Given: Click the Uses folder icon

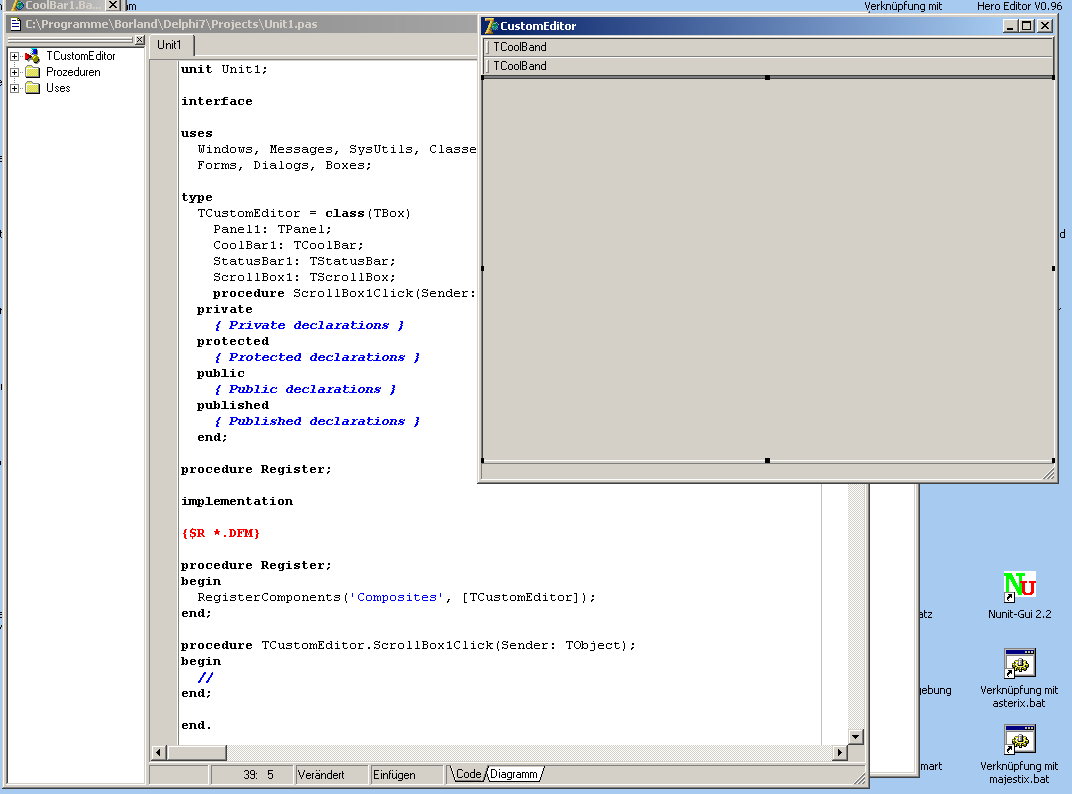Looking at the screenshot, I should coord(32,88).
